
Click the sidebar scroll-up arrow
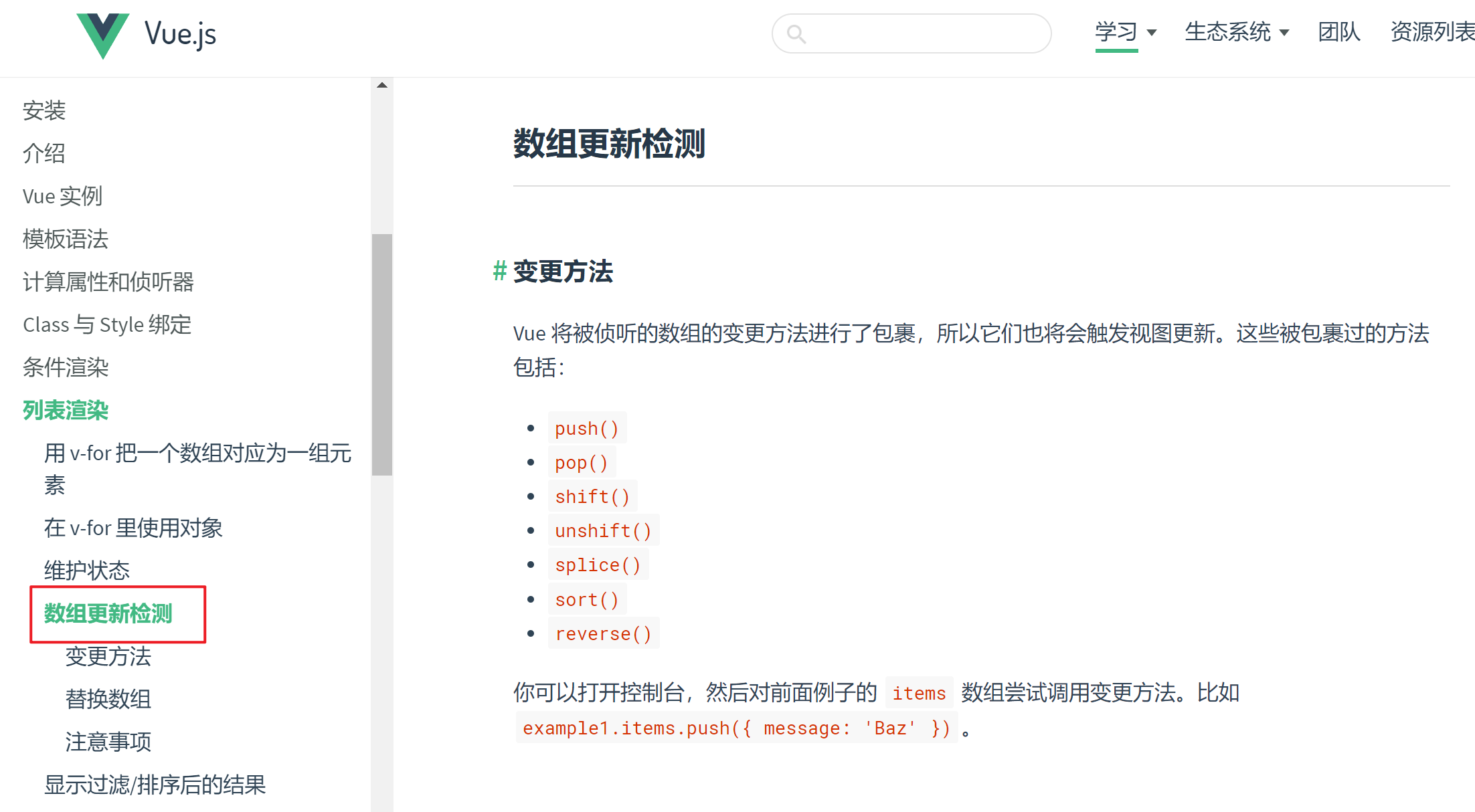click(382, 86)
